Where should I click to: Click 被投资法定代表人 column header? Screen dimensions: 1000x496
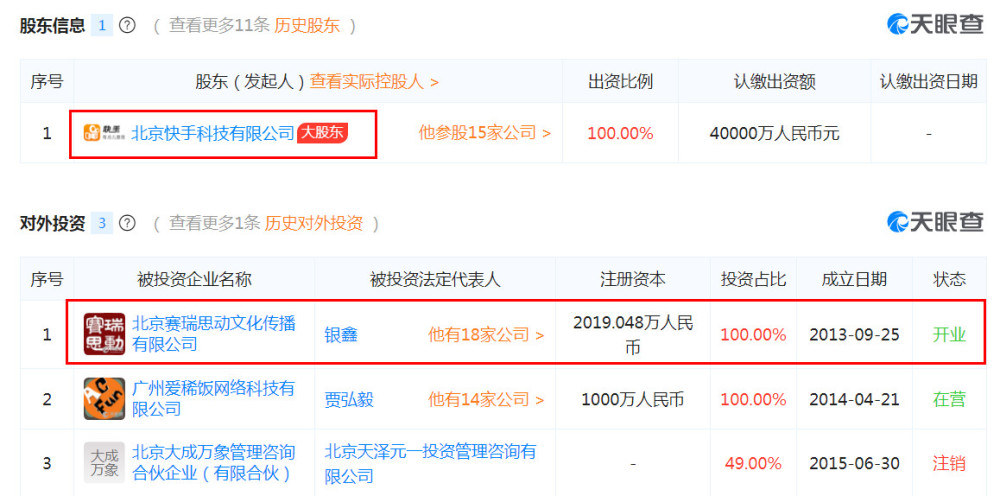(x=436, y=279)
